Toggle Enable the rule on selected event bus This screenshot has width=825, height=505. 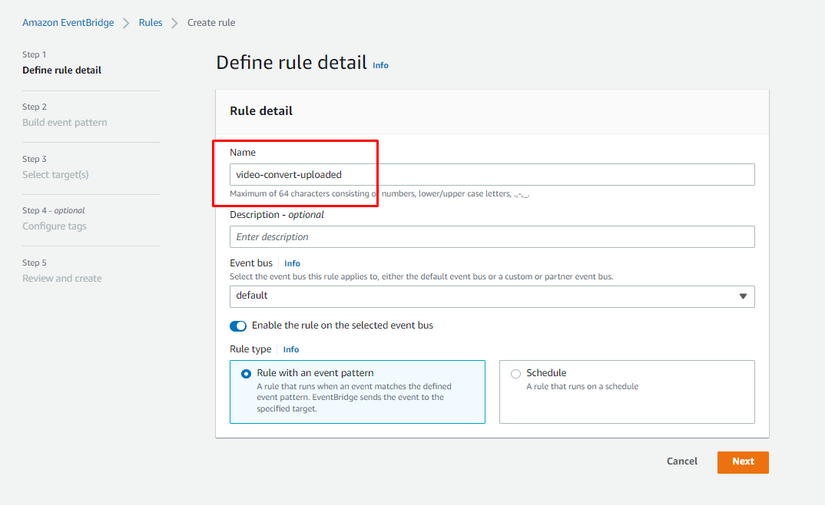coord(238,326)
